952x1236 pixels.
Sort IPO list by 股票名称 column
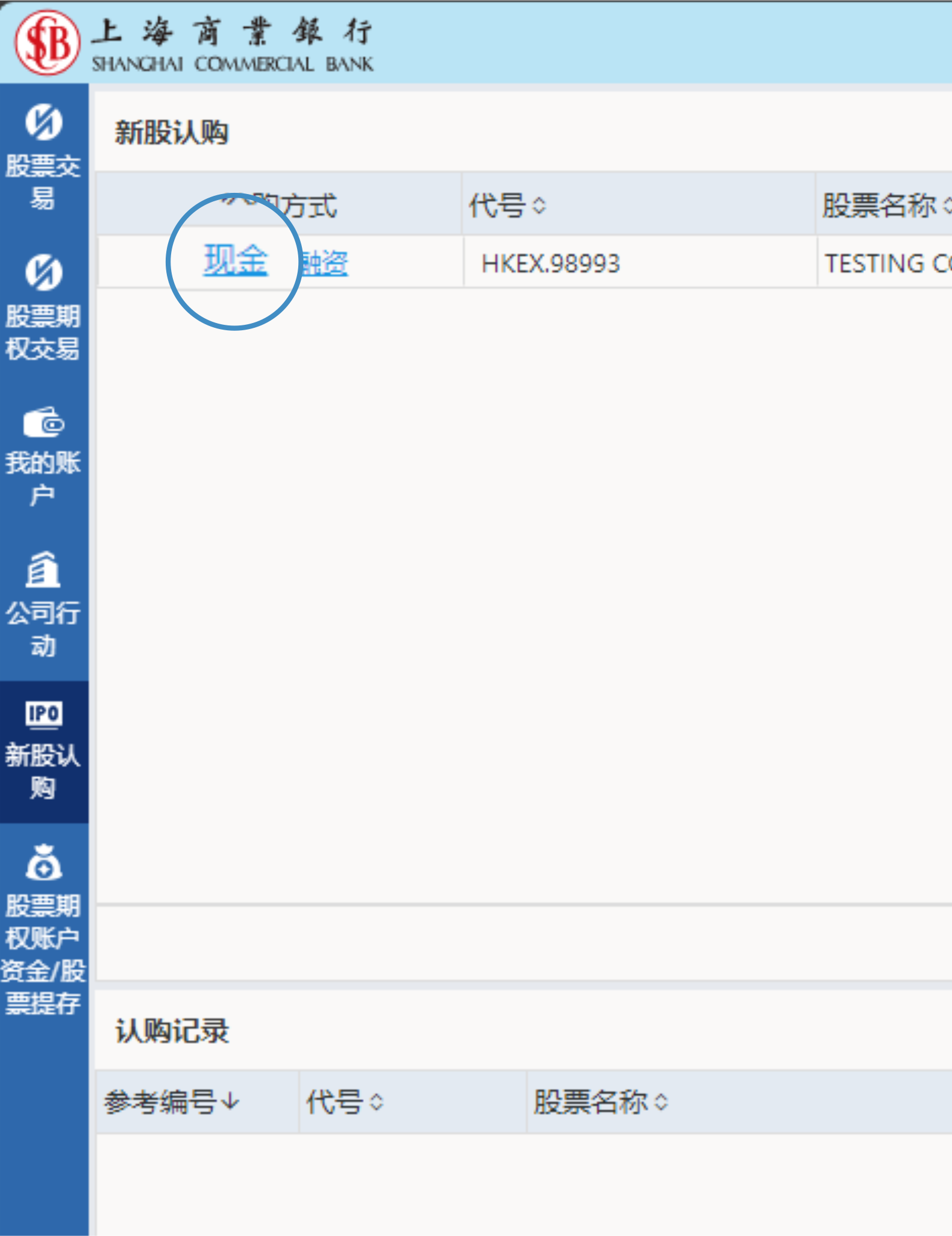tap(887, 205)
